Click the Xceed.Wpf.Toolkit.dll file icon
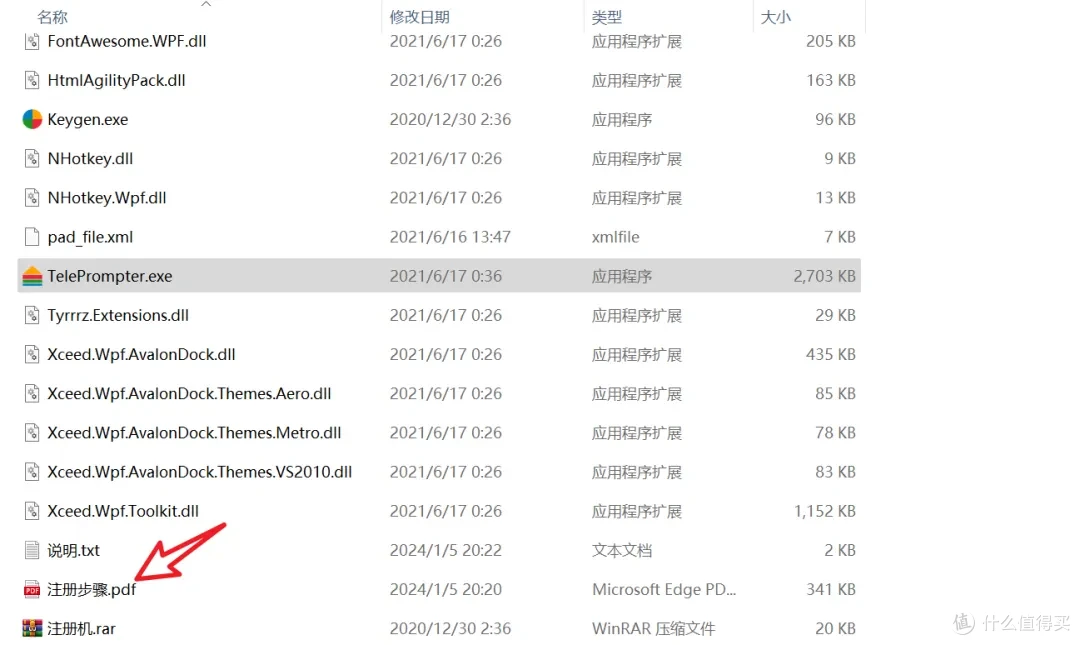 click(x=32, y=511)
